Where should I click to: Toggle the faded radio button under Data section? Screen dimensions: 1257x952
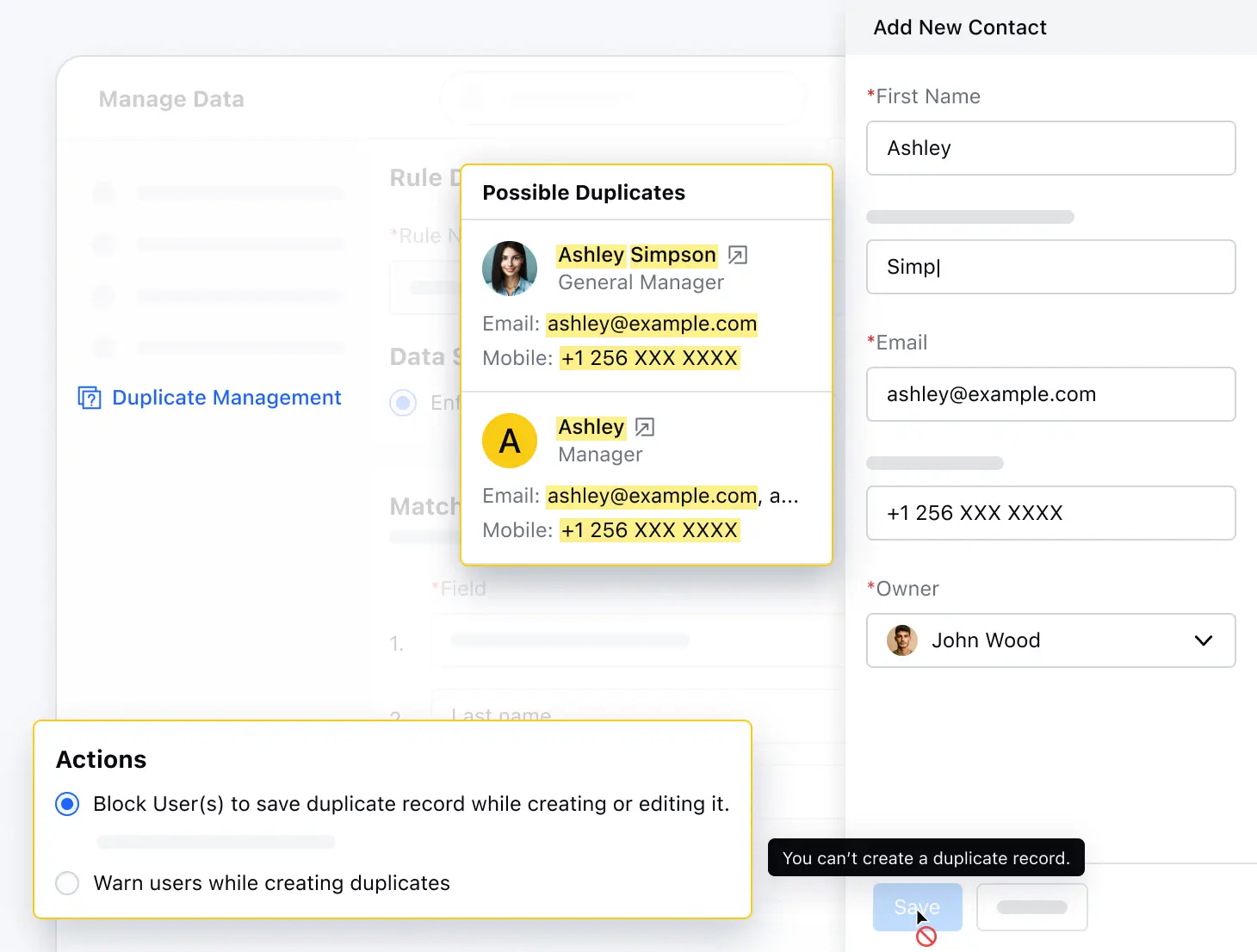[x=403, y=403]
